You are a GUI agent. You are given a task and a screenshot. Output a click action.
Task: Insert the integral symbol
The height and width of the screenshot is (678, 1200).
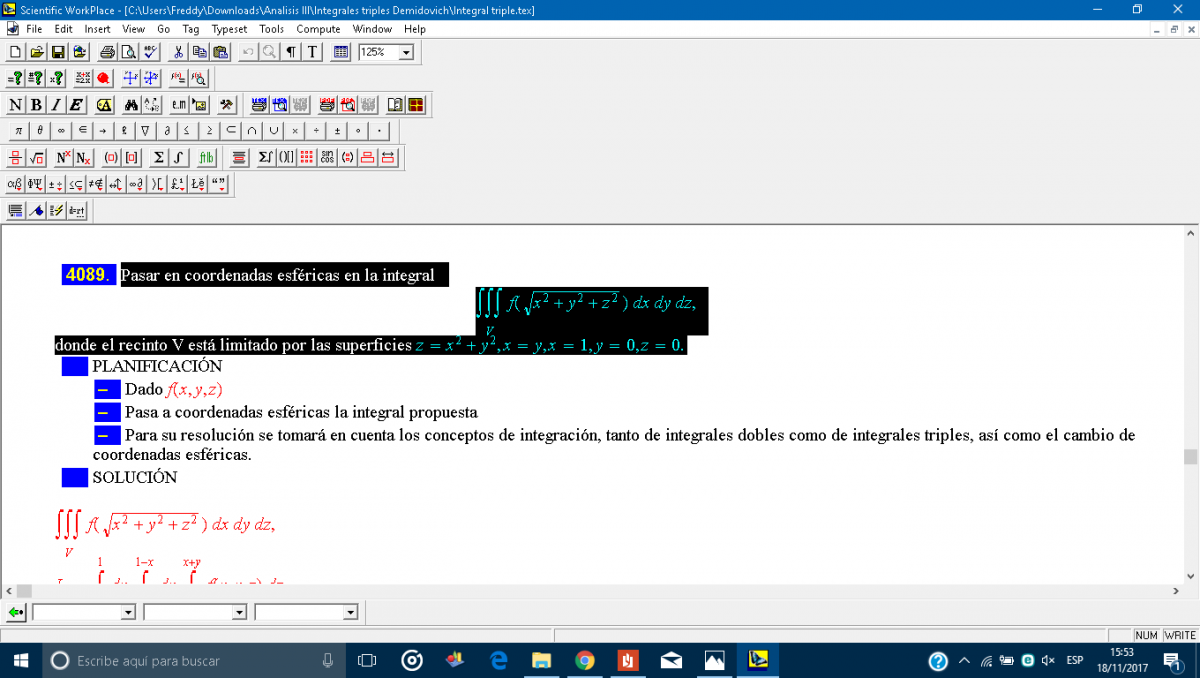coord(178,158)
